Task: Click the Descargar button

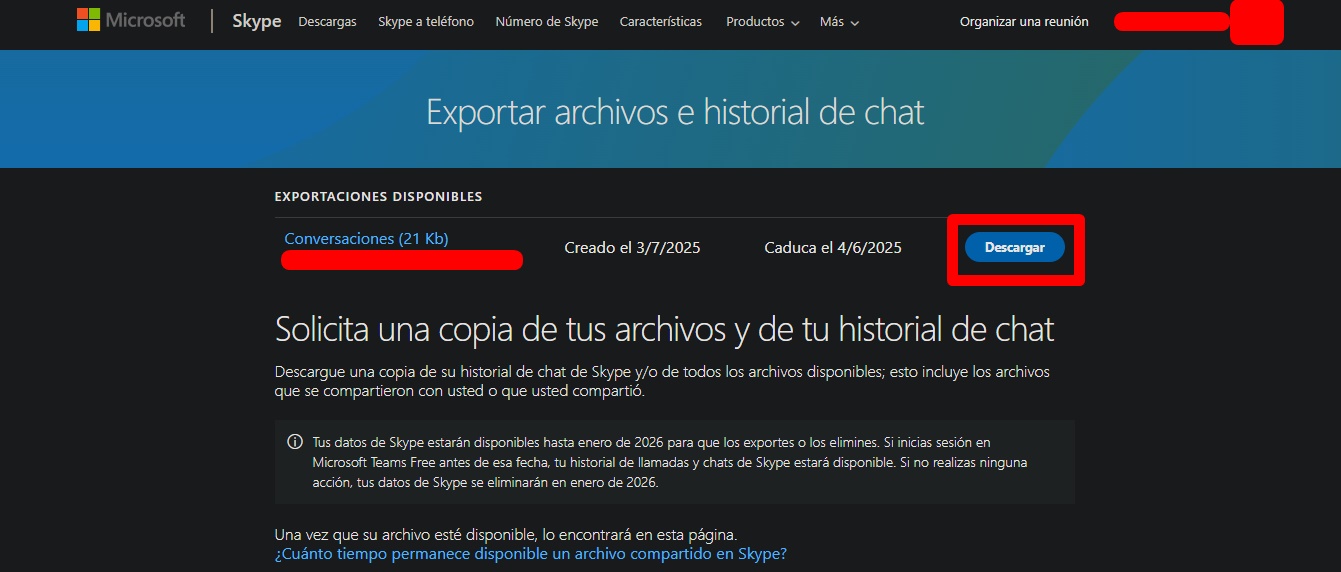Action: [x=1015, y=248]
